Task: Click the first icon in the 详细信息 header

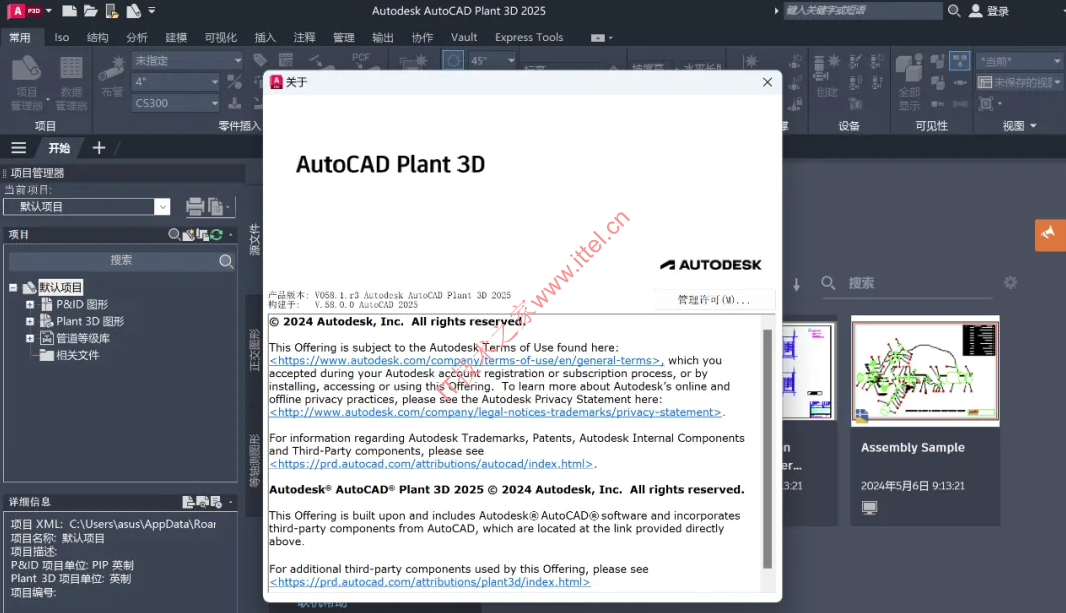Action: coord(188,502)
